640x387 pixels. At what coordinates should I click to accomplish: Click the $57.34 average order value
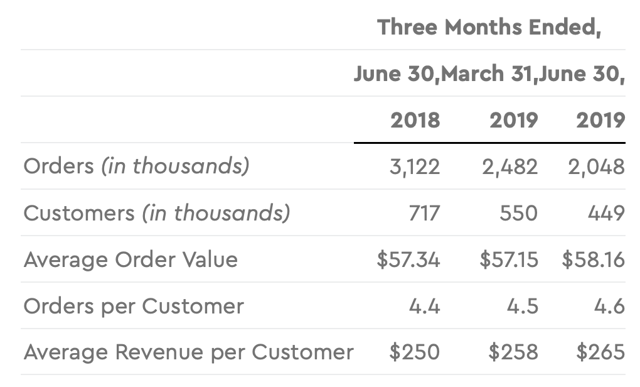coord(408,260)
